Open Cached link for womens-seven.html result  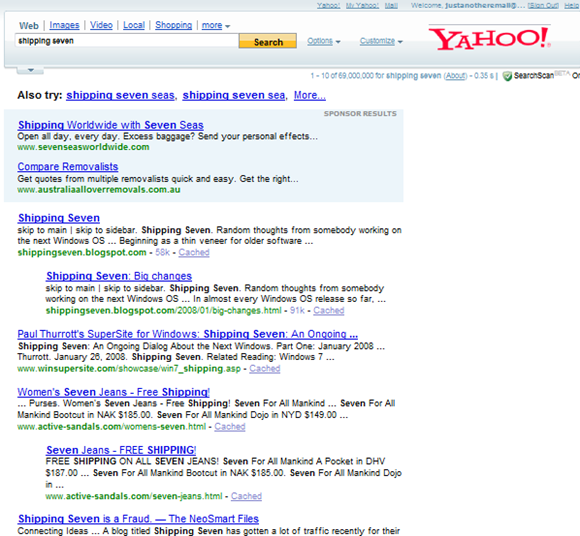coord(230,427)
